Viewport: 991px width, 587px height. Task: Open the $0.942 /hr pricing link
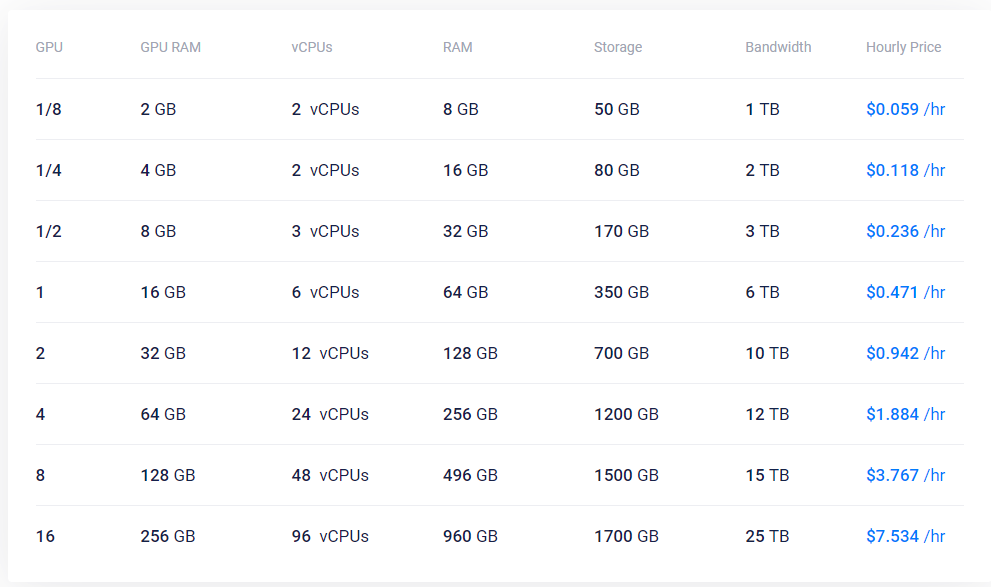point(905,353)
